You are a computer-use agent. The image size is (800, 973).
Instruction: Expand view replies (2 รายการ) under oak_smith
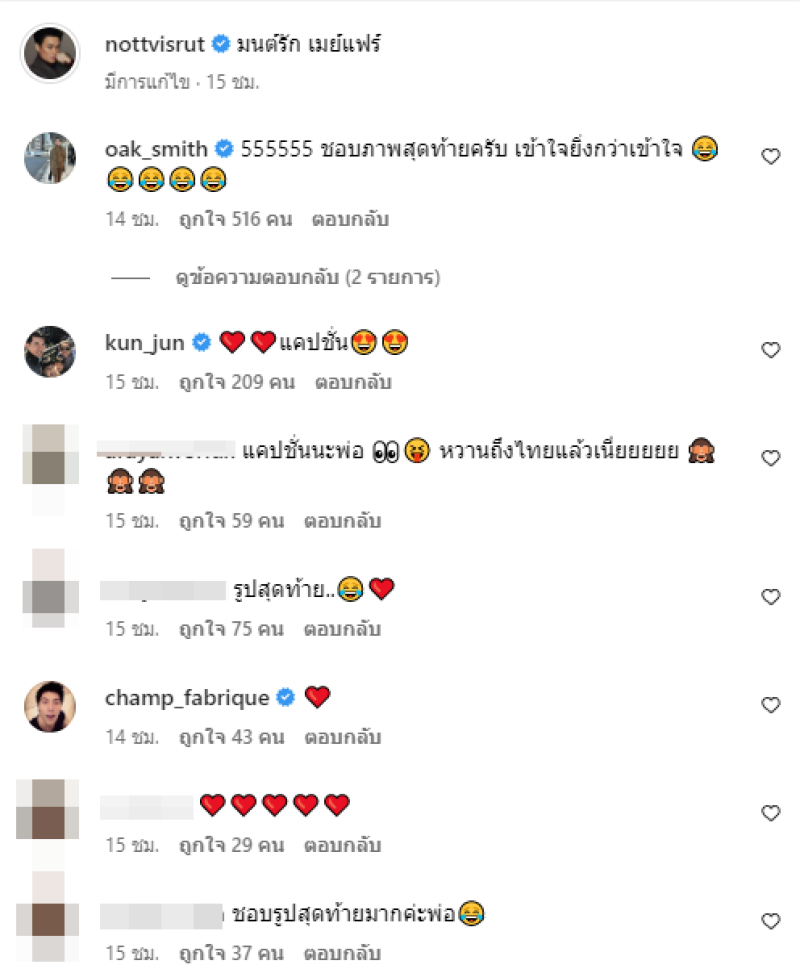pos(307,277)
